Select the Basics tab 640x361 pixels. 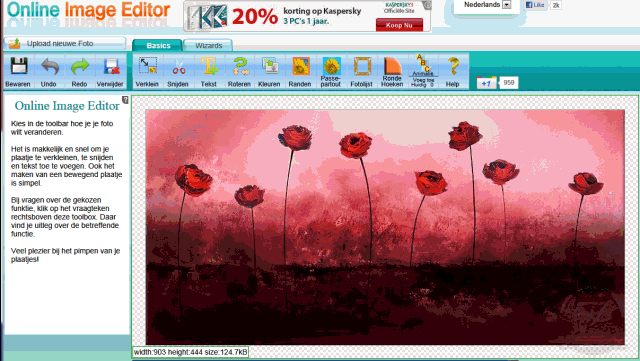158,45
